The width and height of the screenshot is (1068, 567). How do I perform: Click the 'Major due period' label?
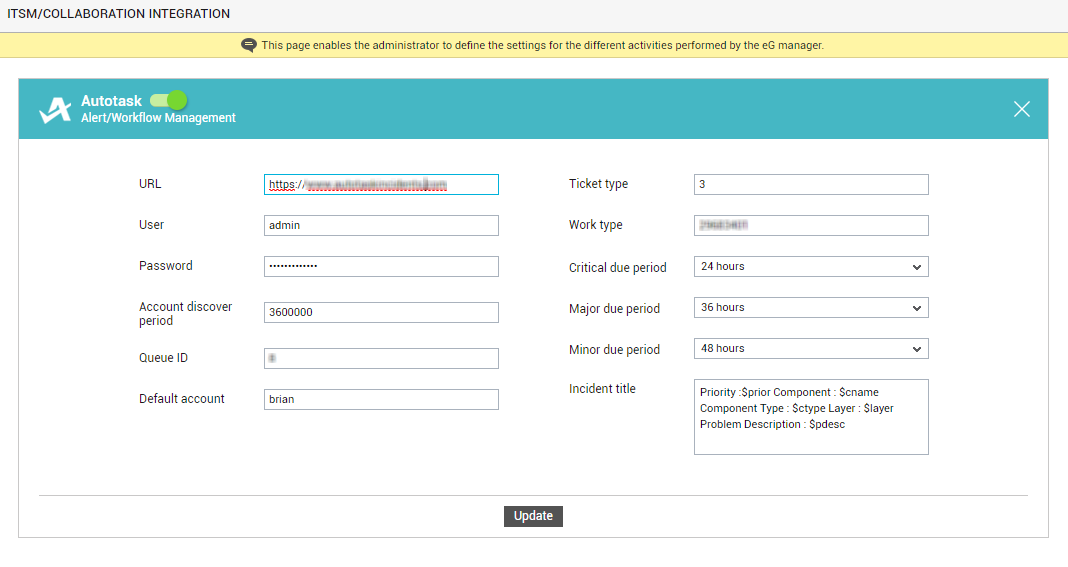pos(614,309)
